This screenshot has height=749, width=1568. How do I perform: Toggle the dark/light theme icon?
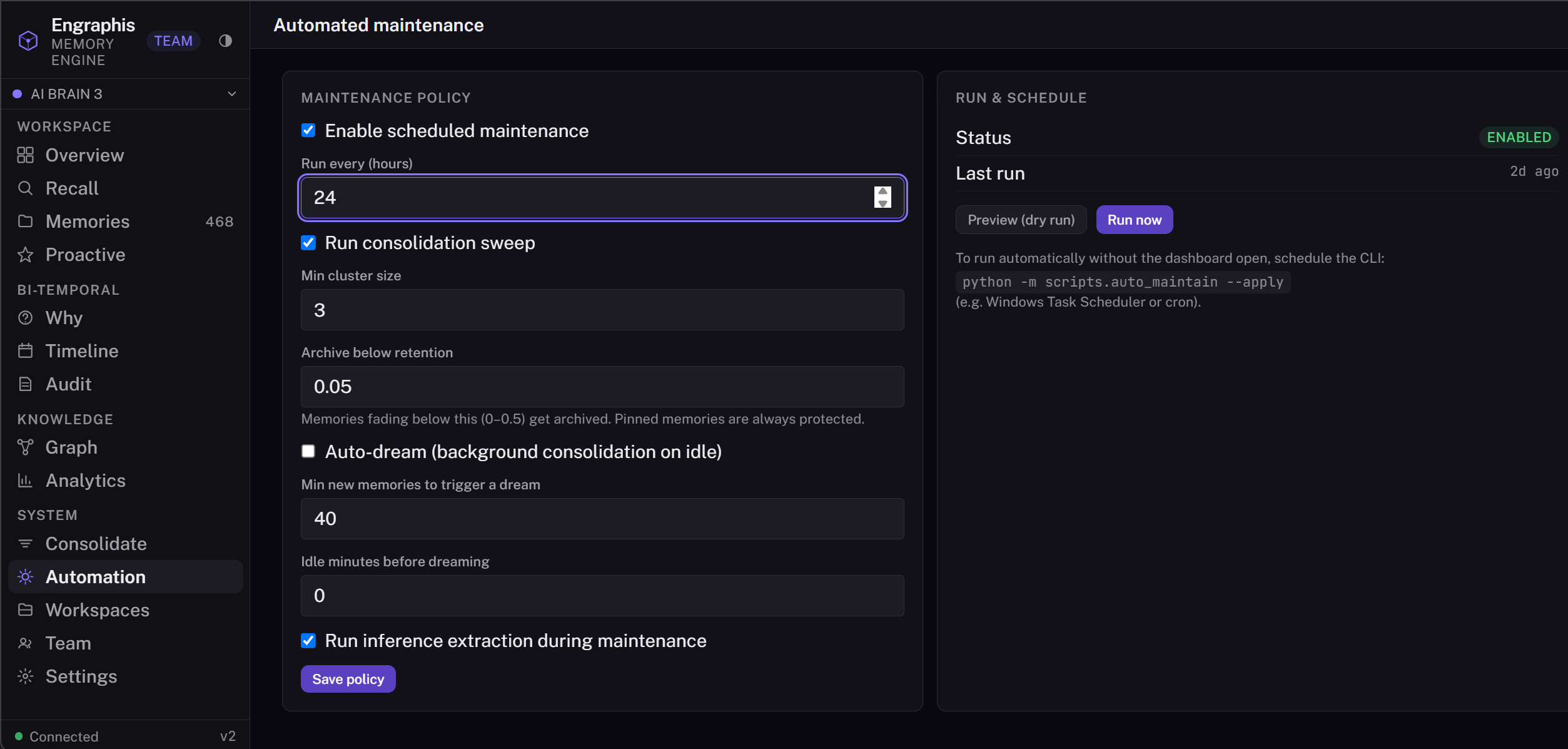[225, 41]
